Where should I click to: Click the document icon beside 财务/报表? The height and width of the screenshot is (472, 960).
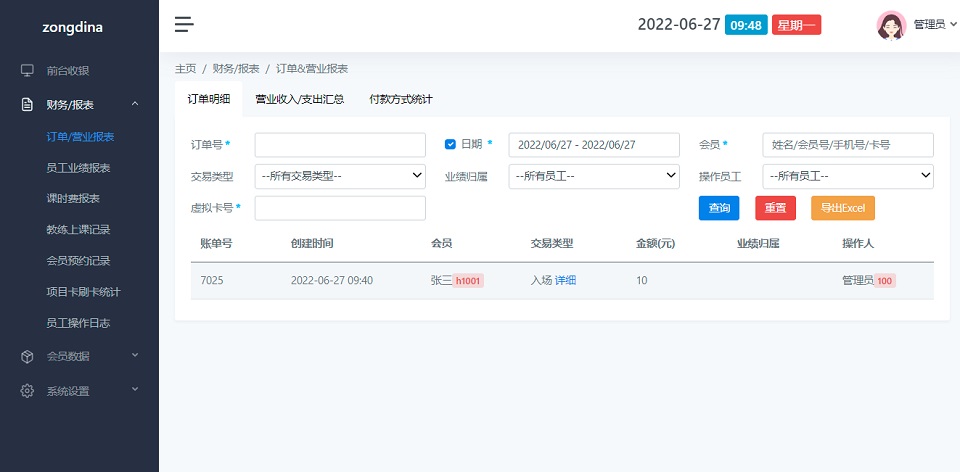tap(27, 105)
